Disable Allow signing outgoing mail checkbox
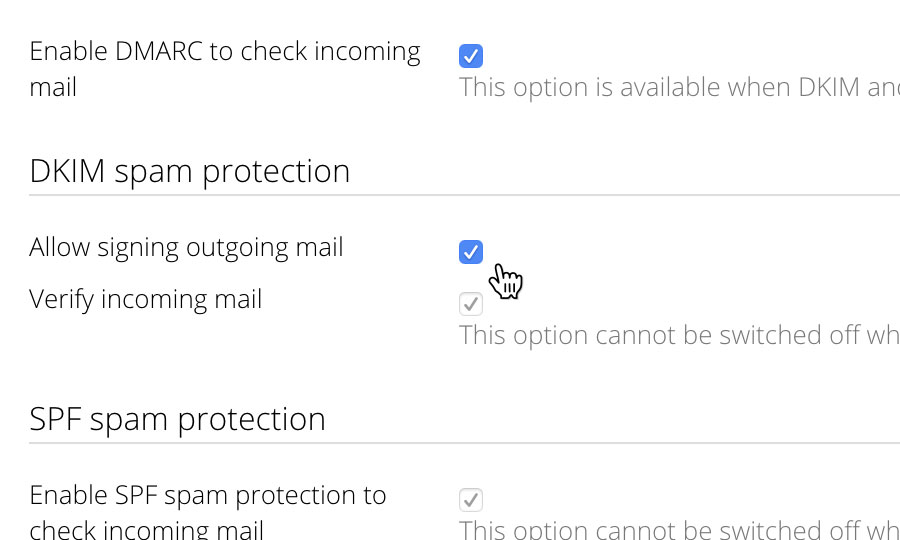The image size is (900, 540). pos(471,252)
